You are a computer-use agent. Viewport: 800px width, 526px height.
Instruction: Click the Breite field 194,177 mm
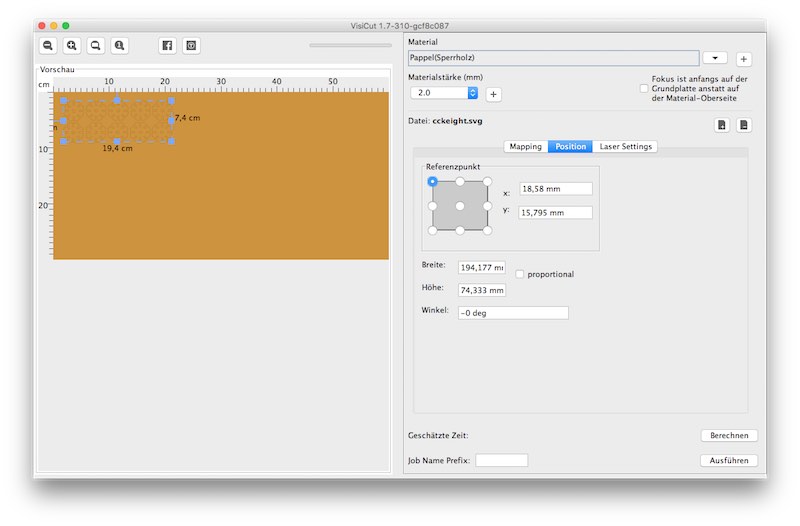click(482, 267)
